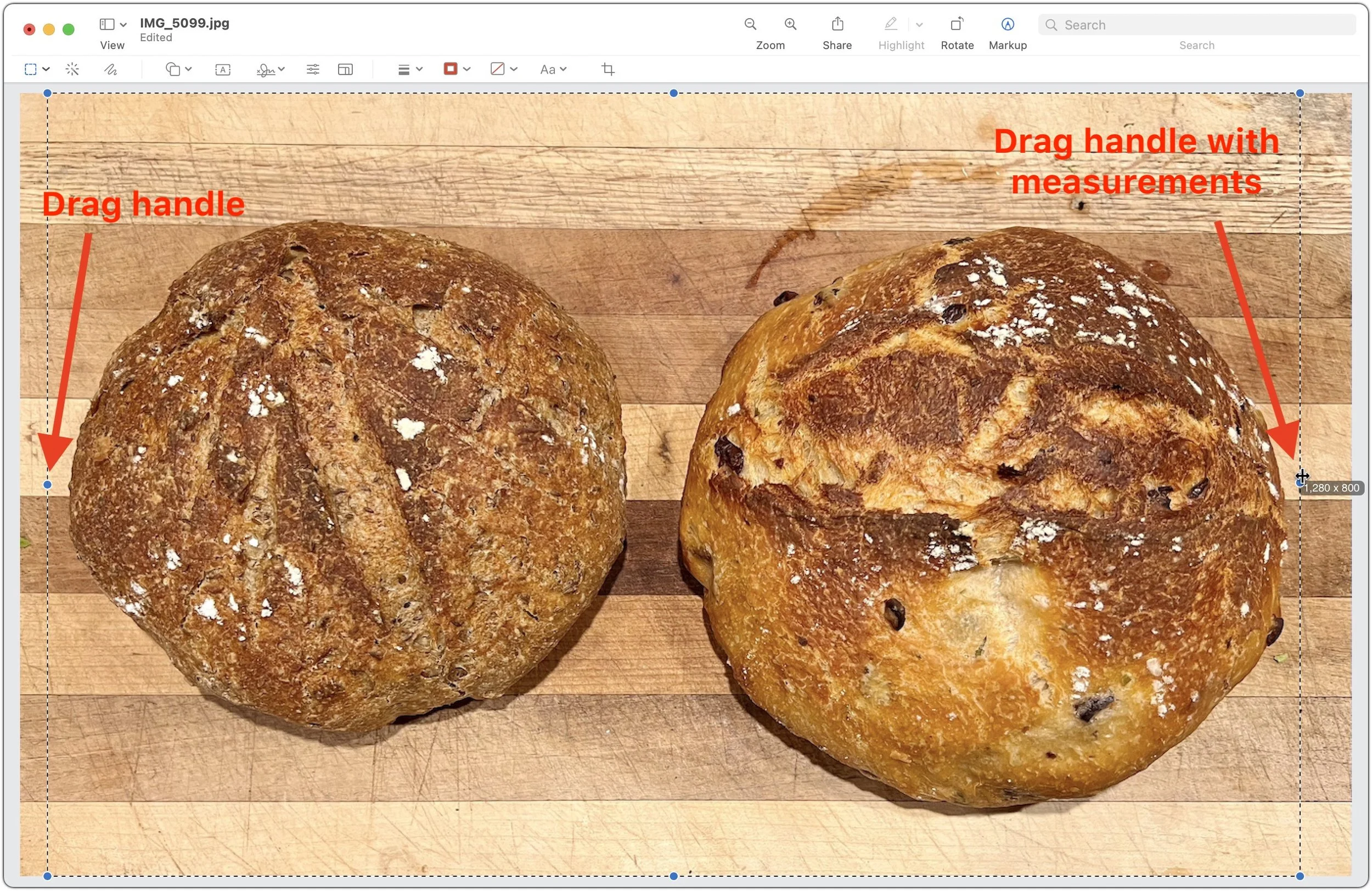Zoom in using the plus magnifier
This screenshot has width=1372, height=891.
[x=790, y=24]
